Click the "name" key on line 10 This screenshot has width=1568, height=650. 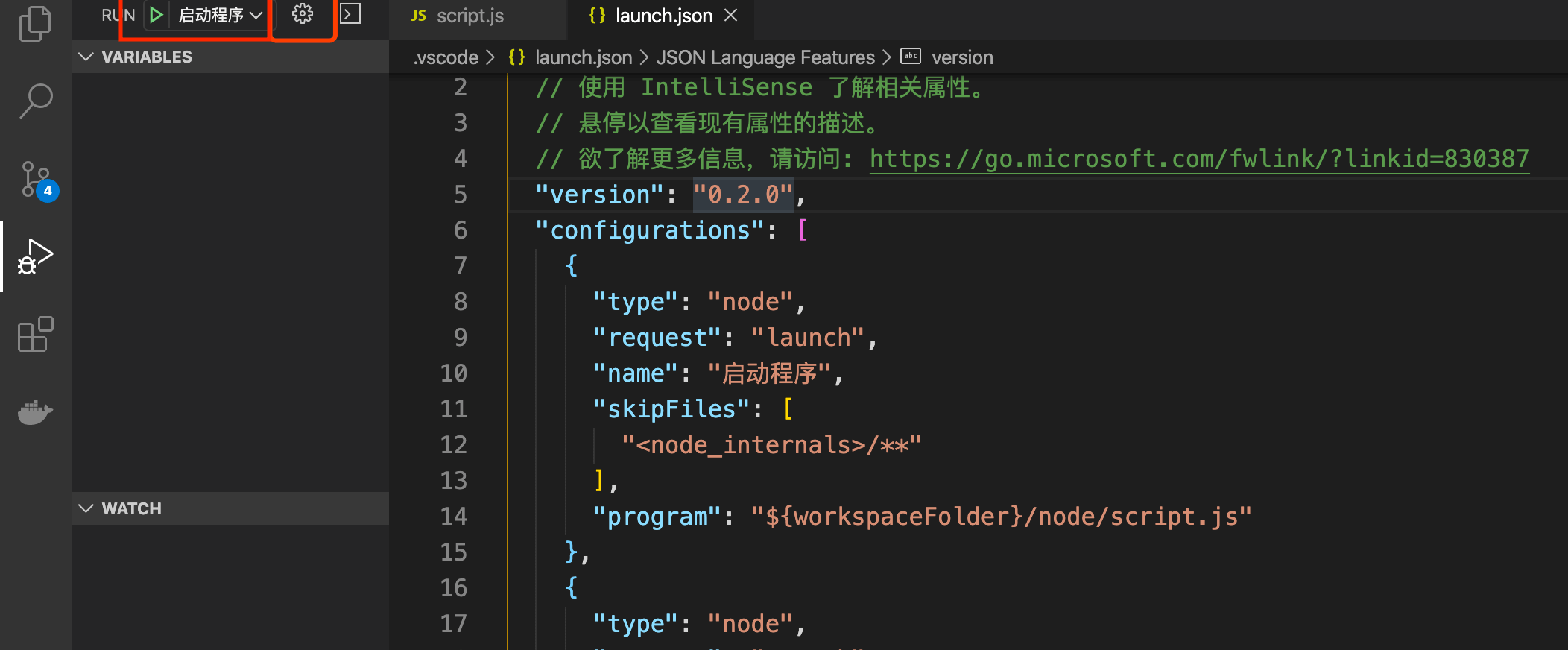click(x=636, y=373)
